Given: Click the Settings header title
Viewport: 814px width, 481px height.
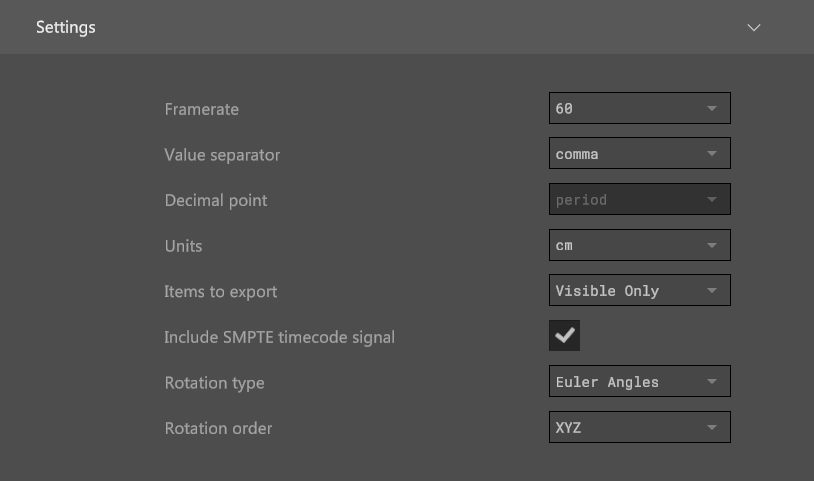Looking at the screenshot, I should [x=66, y=27].
